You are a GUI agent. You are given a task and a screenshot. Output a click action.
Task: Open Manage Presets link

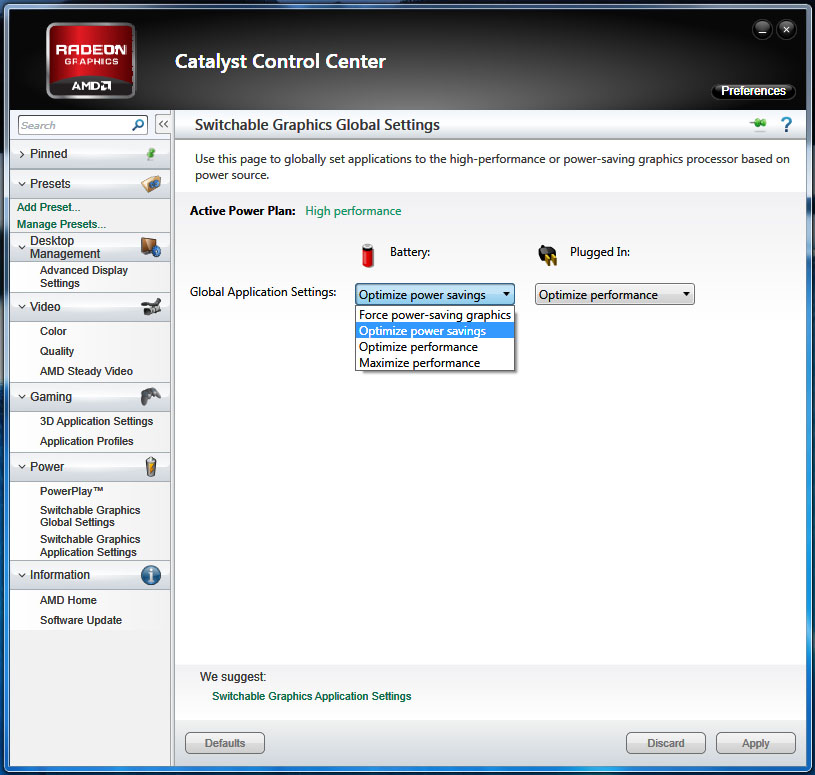tap(61, 224)
